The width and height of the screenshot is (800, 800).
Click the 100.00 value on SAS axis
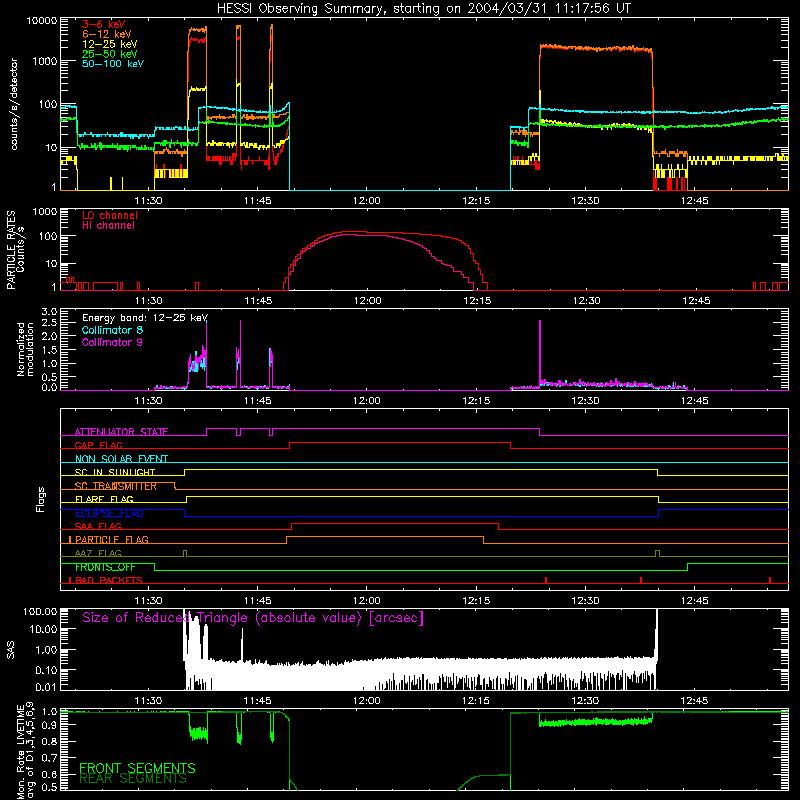(40, 611)
